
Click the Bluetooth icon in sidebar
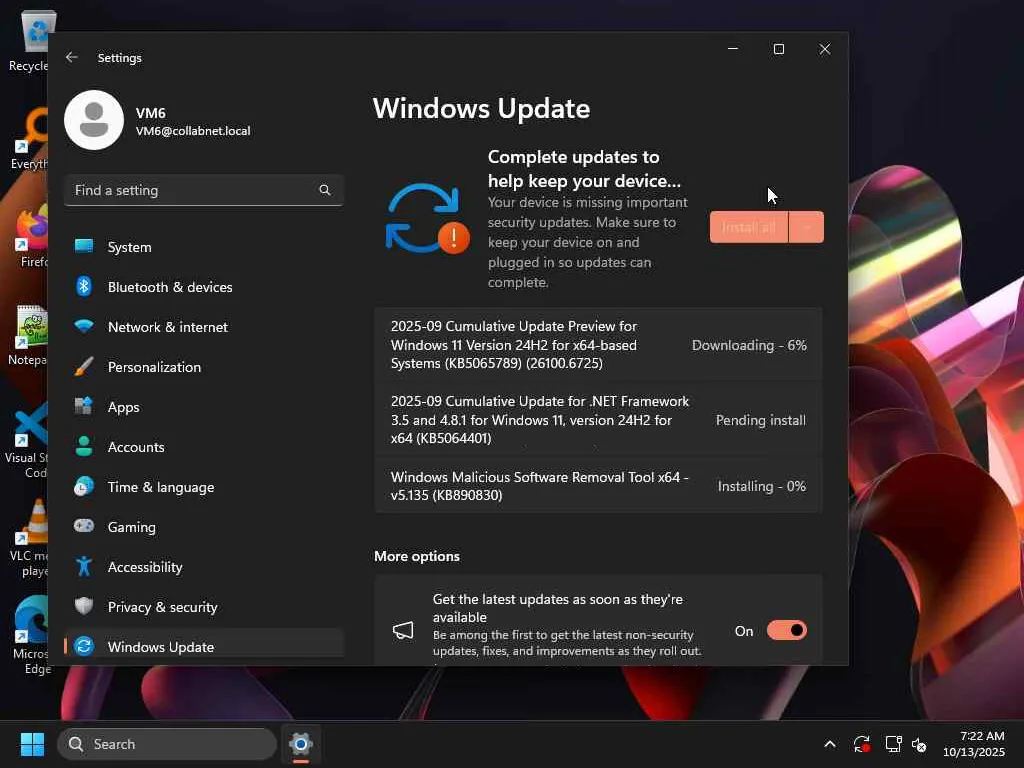point(84,286)
